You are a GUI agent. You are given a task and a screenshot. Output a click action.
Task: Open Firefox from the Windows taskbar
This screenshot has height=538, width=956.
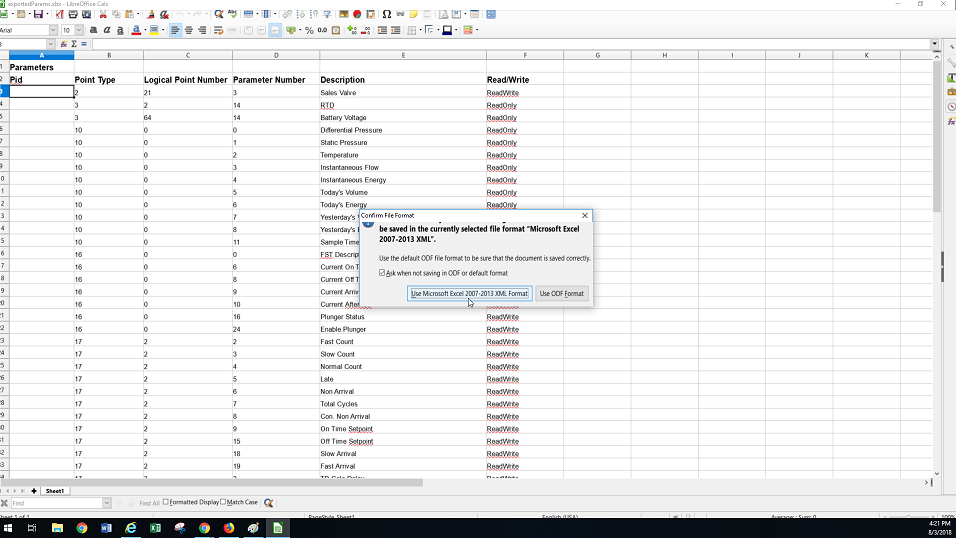[229, 528]
